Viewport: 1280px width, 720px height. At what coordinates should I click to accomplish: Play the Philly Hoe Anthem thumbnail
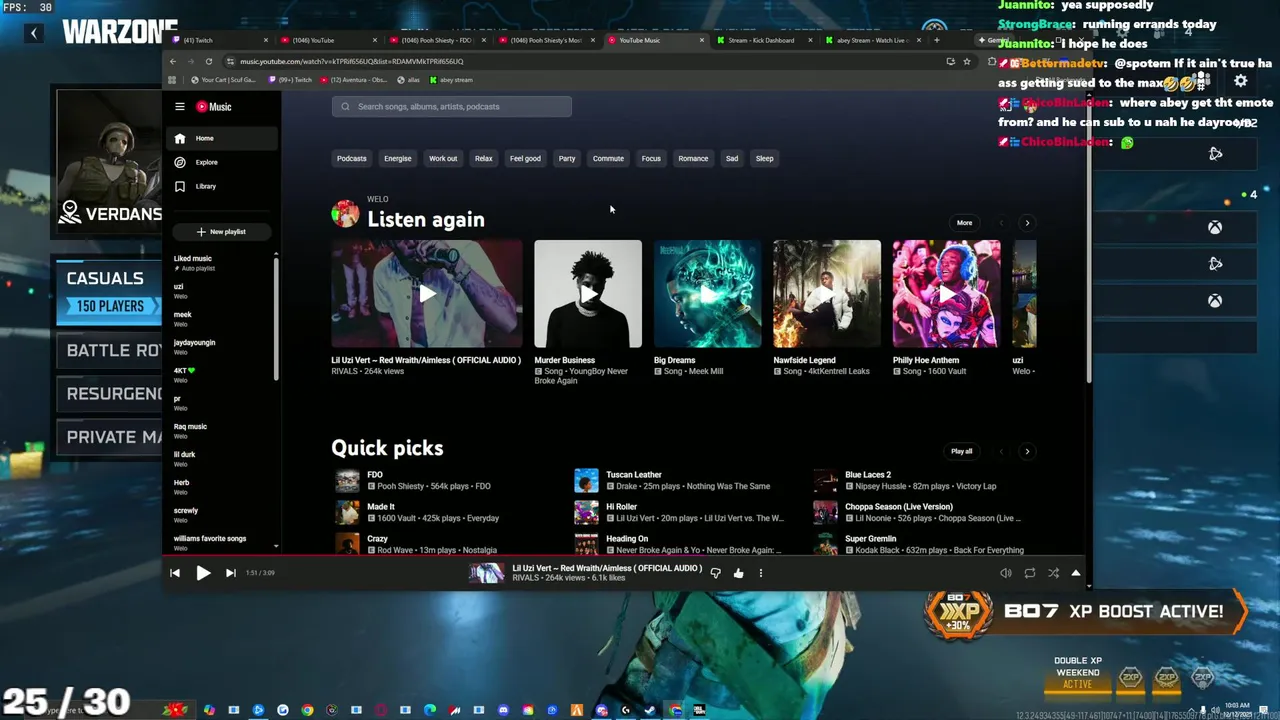[x=946, y=294]
